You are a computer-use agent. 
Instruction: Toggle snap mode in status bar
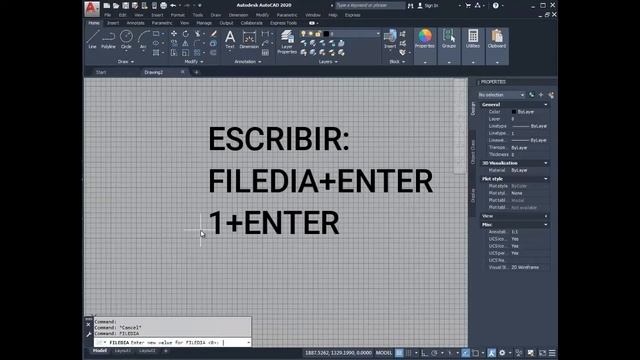(408, 353)
